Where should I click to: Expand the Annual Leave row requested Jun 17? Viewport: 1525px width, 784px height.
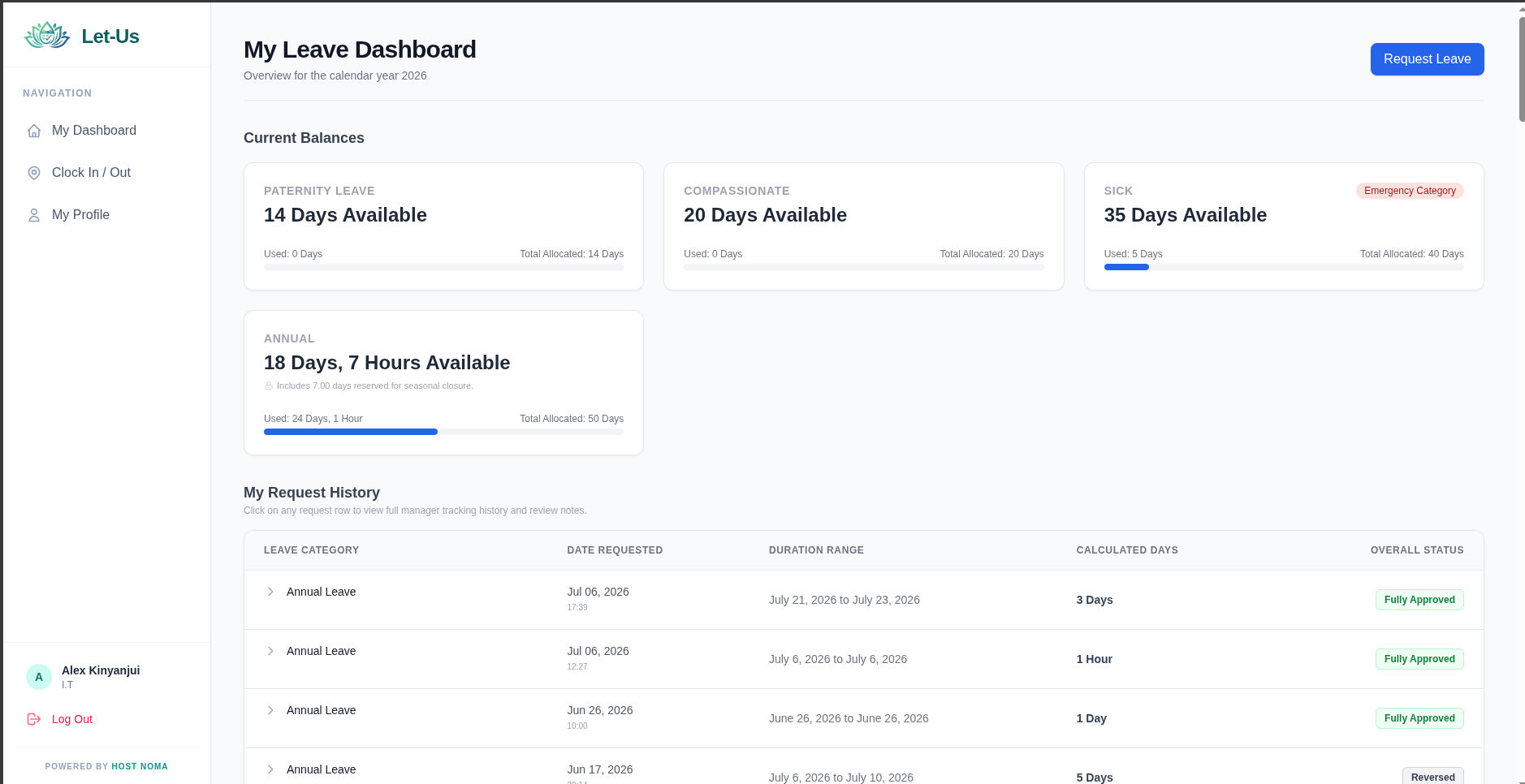pos(270,769)
